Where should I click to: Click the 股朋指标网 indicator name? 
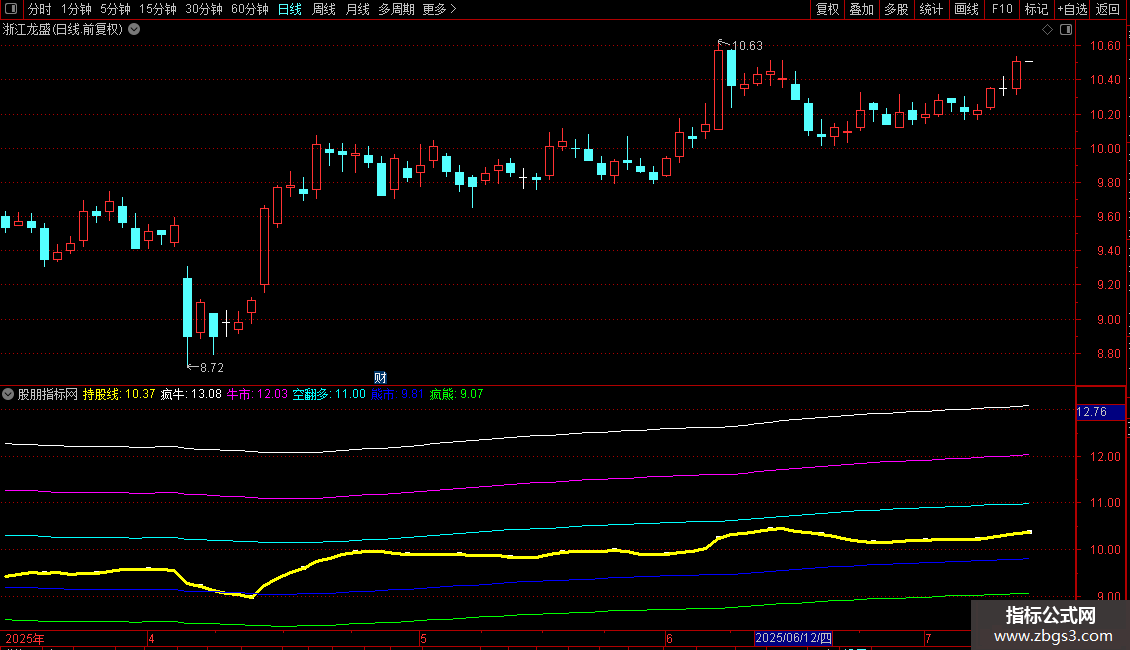pyautogui.click(x=48, y=394)
